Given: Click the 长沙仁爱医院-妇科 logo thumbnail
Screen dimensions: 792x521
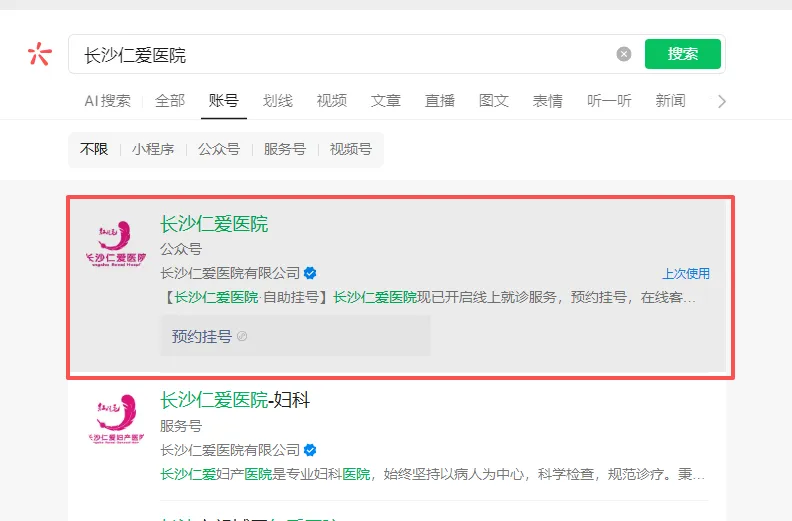Looking at the screenshot, I should [x=116, y=419].
